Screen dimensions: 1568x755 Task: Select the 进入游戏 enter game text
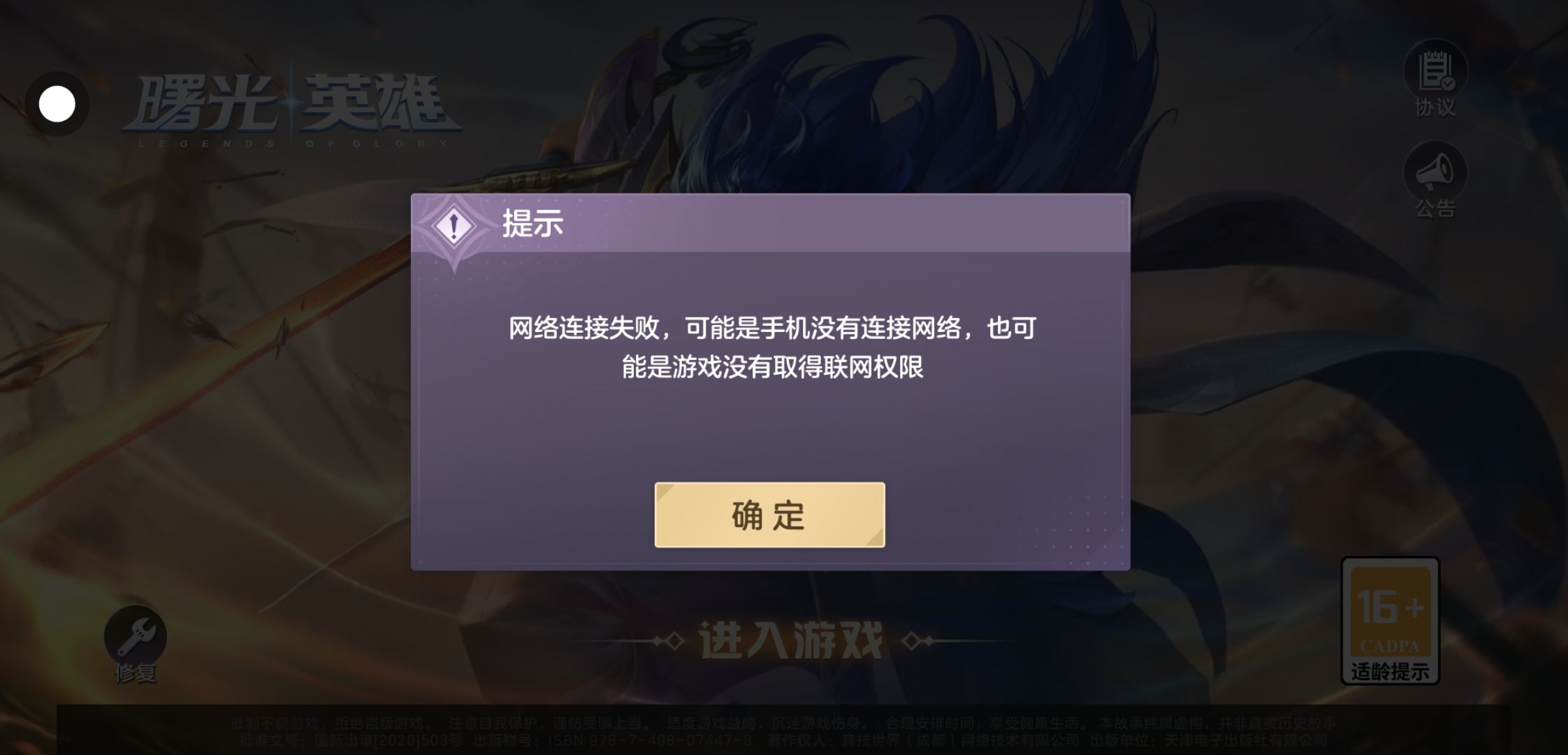[x=791, y=640]
